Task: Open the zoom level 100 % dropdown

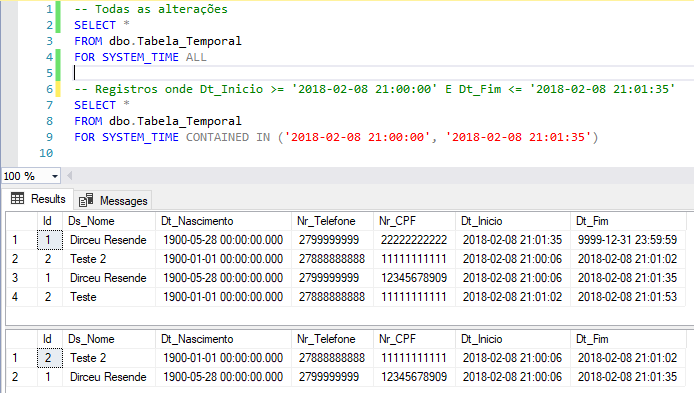Action: pyautogui.click(x=55, y=176)
